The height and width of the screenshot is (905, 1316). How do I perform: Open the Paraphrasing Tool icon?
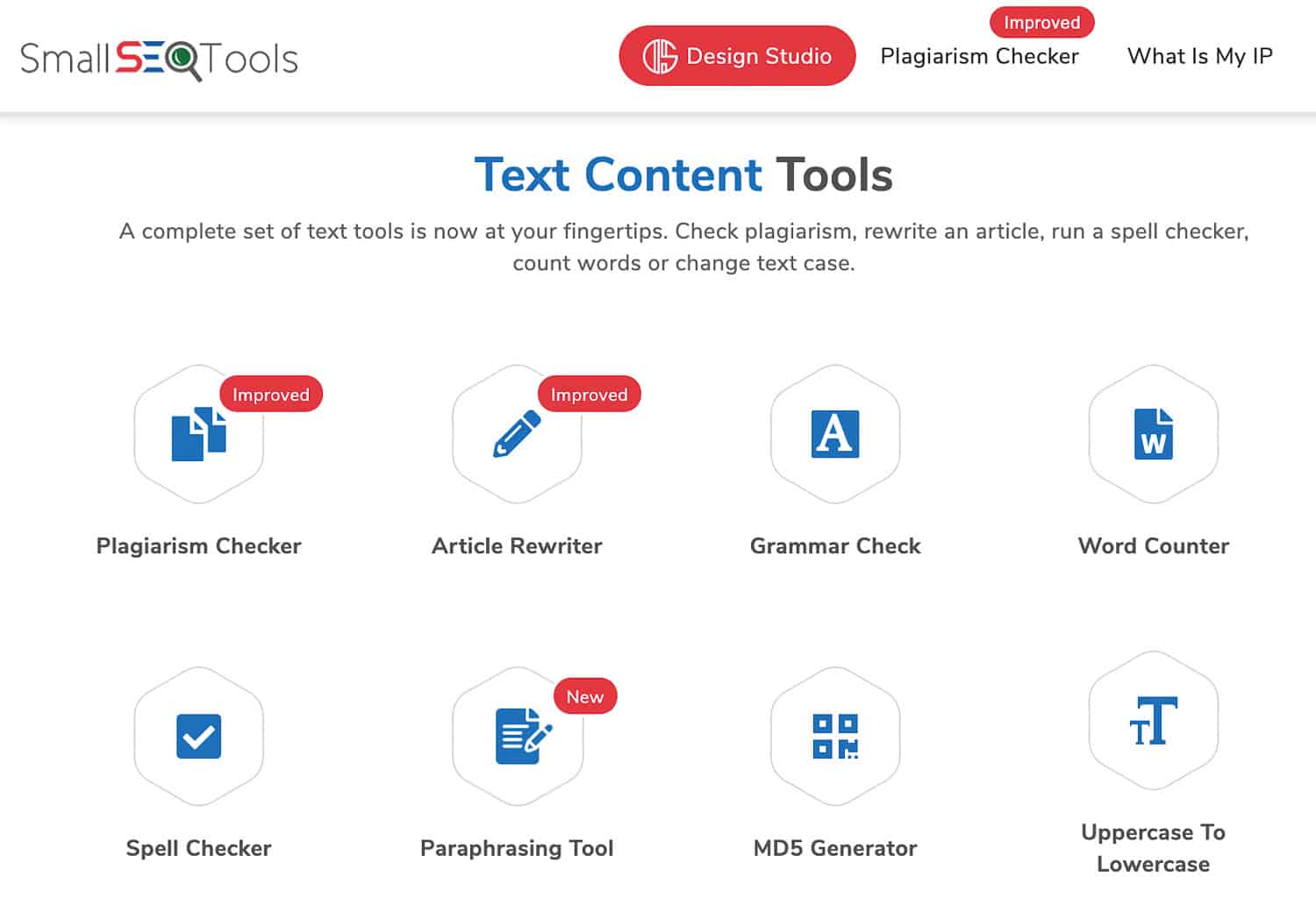point(517,737)
